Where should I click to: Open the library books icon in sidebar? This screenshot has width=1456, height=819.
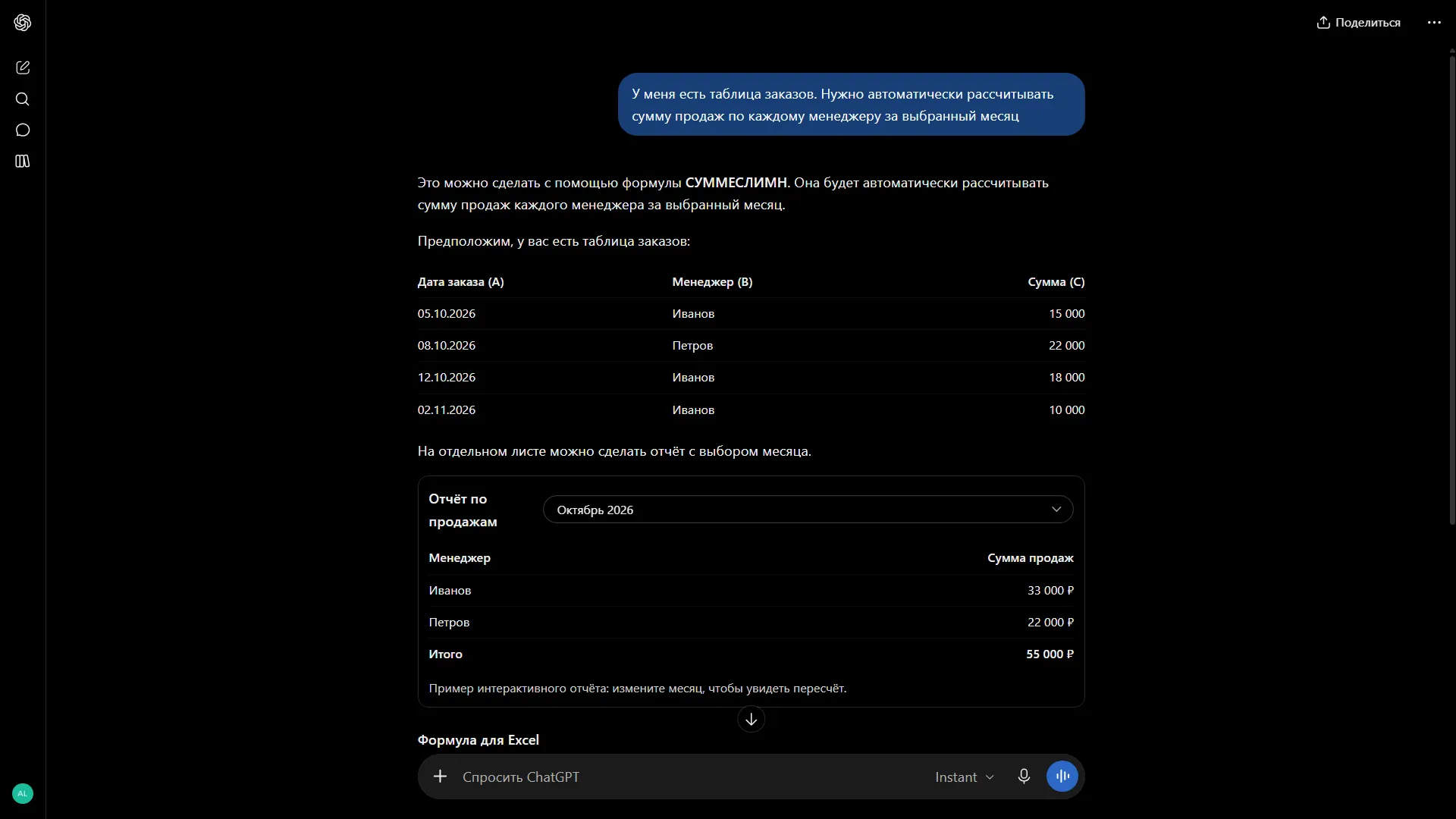click(x=23, y=162)
